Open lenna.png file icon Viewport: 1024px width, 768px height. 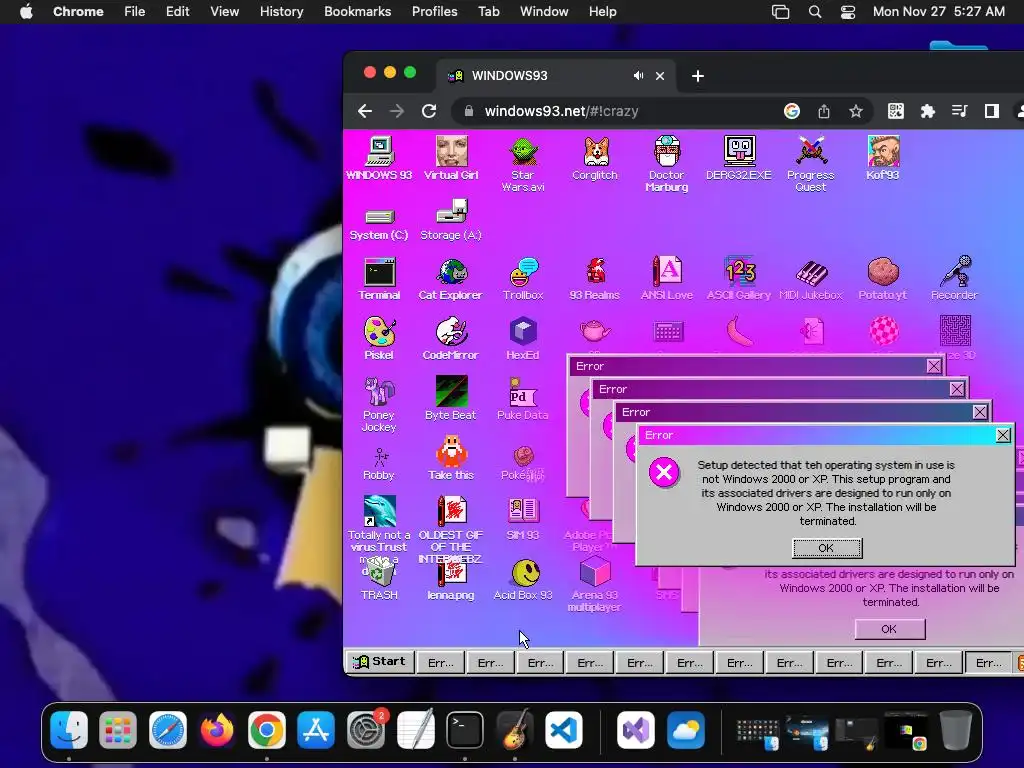click(x=451, y=579)
